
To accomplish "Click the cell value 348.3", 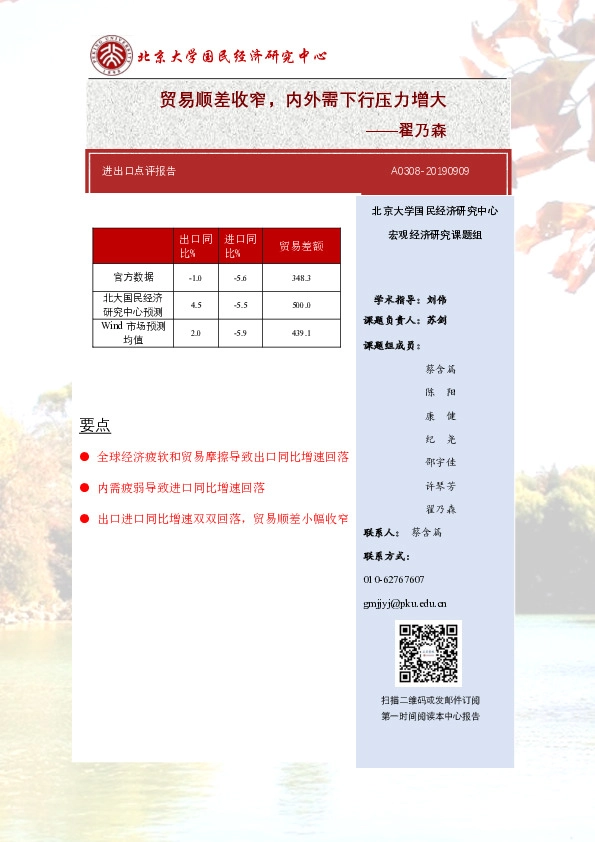I will 301,278.
